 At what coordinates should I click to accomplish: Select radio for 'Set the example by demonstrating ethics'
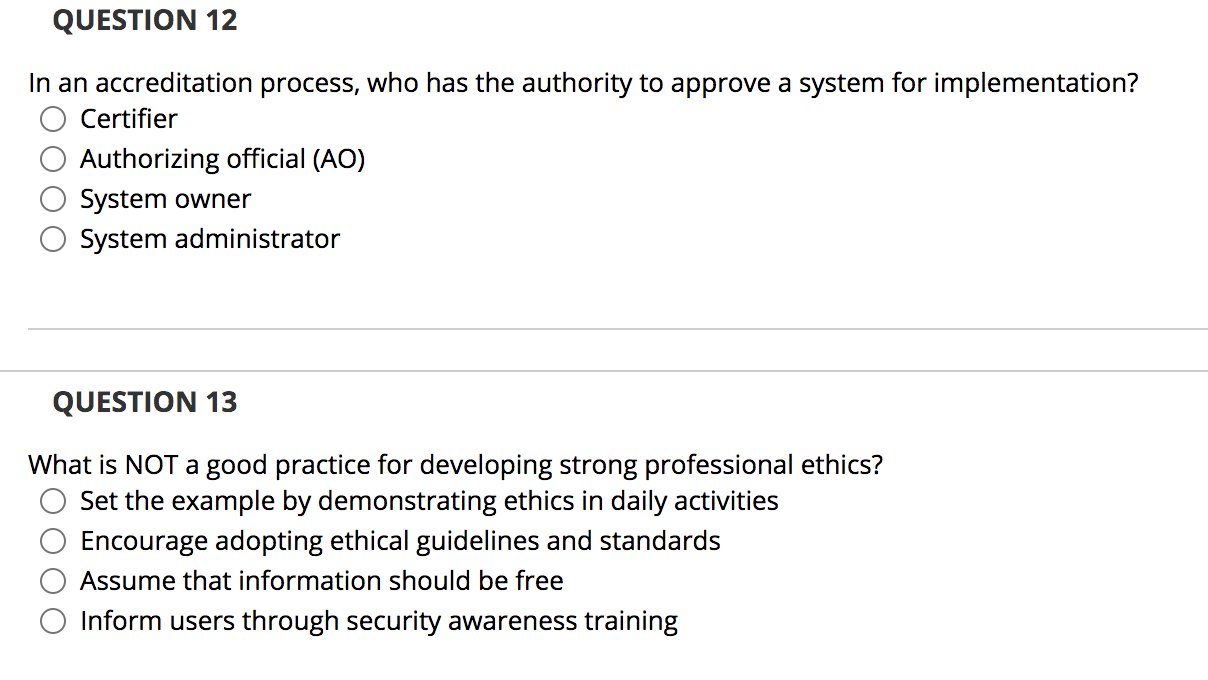[53, 501]
